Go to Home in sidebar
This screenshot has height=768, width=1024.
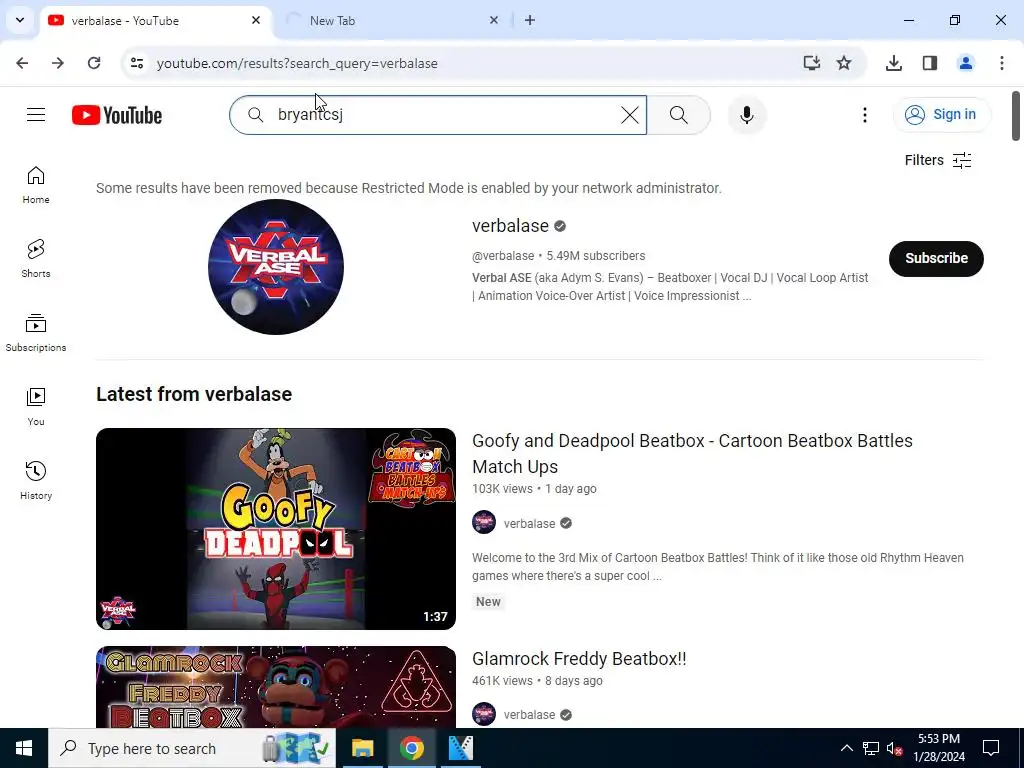(36, 185)
